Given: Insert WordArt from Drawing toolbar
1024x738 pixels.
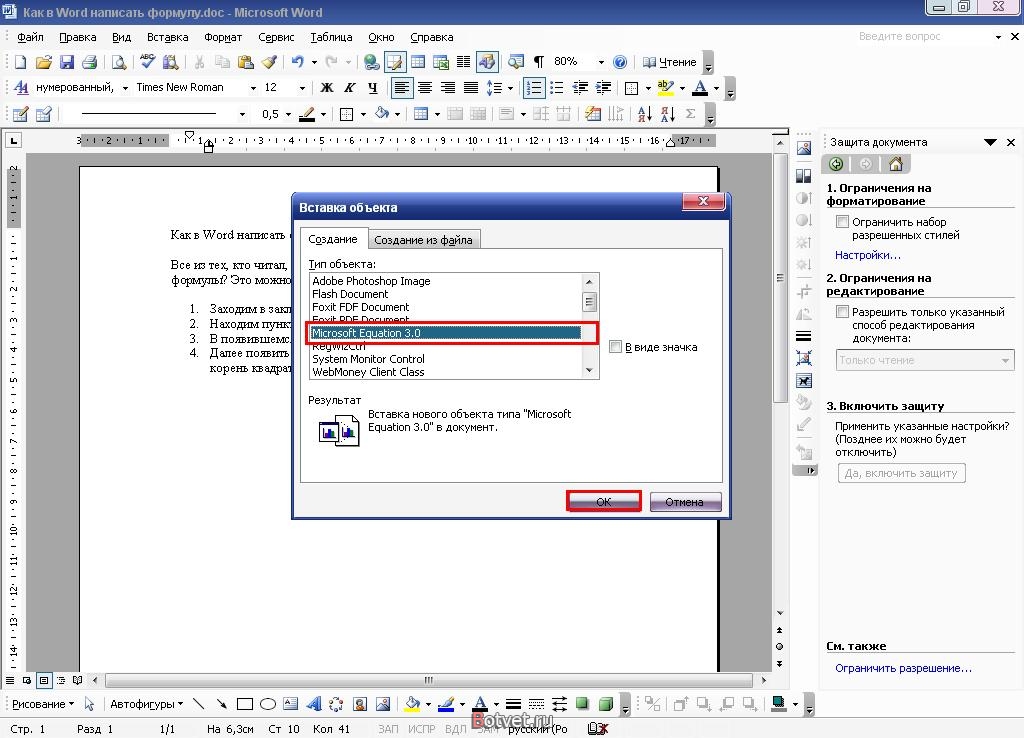Looking at the screenshot, I should [313, 704].
